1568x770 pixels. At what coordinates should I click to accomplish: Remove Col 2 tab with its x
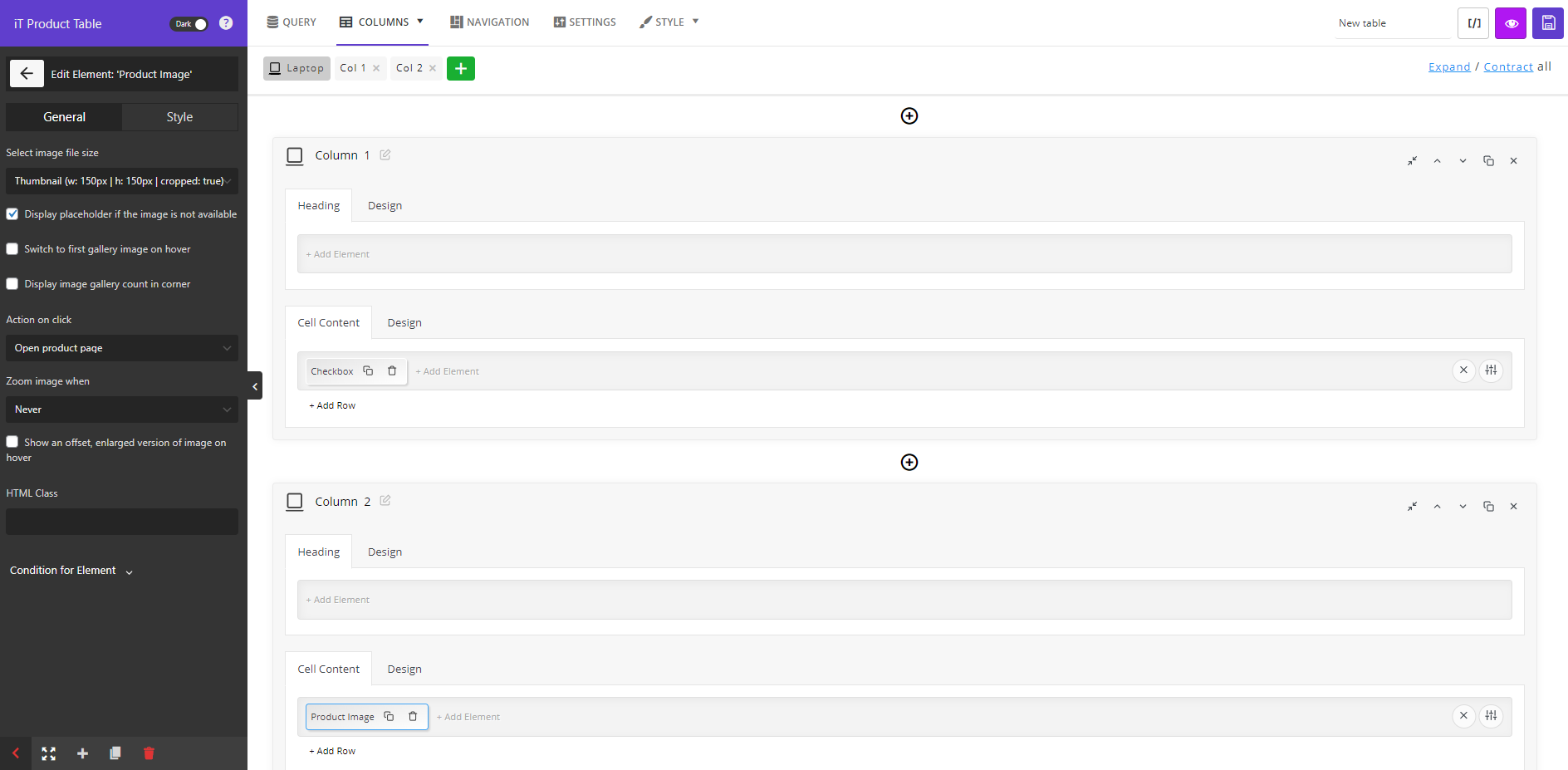pyautogui.click(x=433, y=68)
